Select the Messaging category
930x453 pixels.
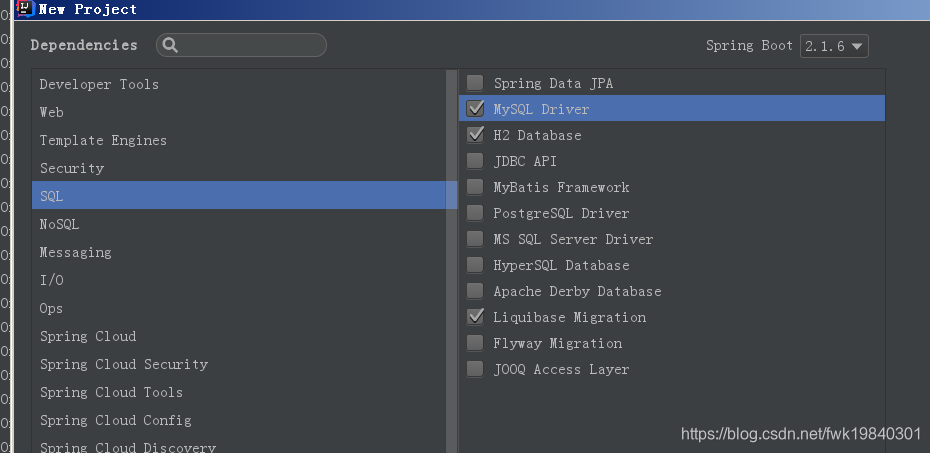[x=239, y=252]
